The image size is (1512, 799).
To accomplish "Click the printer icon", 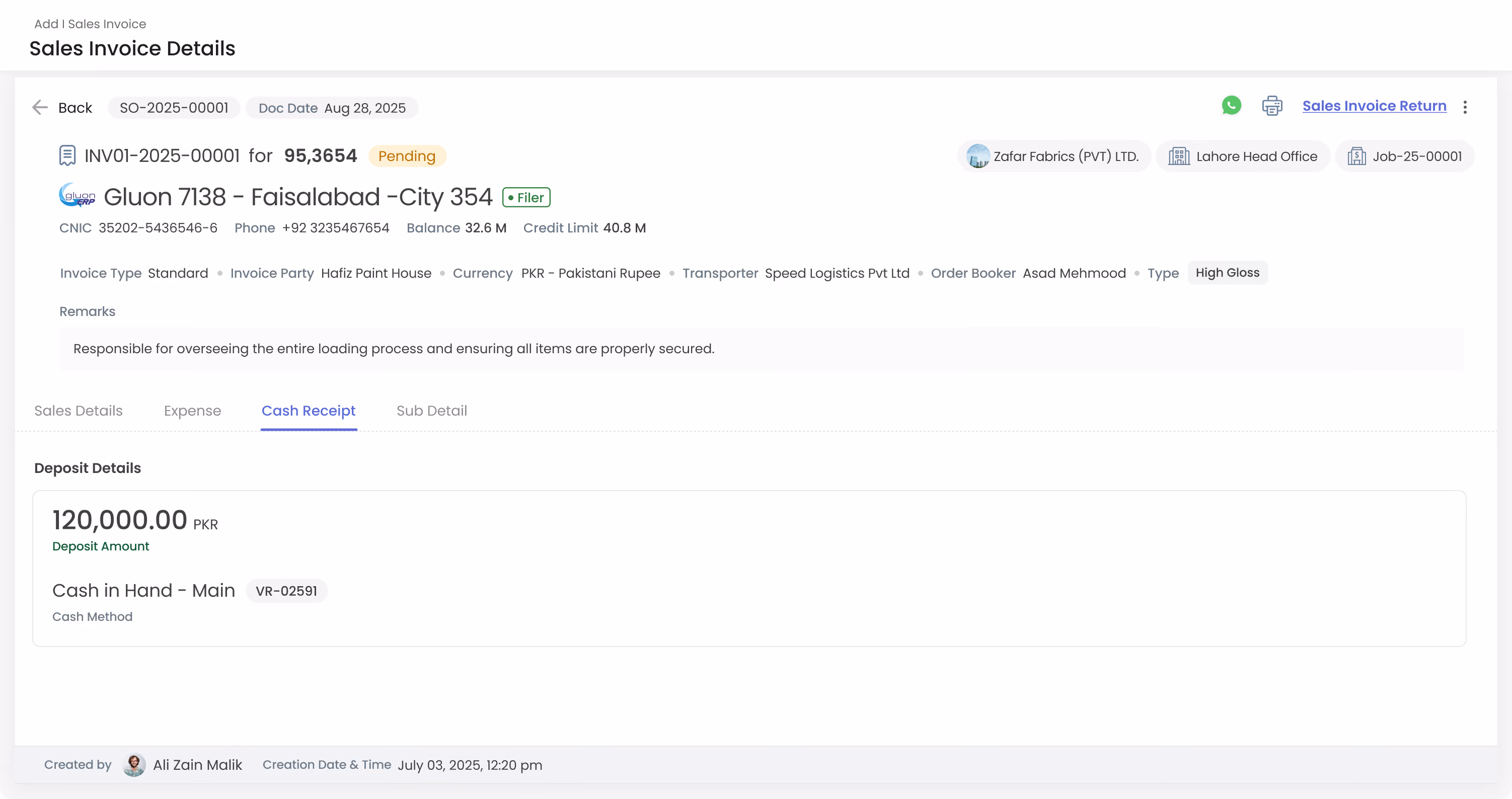I will (1272, 106).
